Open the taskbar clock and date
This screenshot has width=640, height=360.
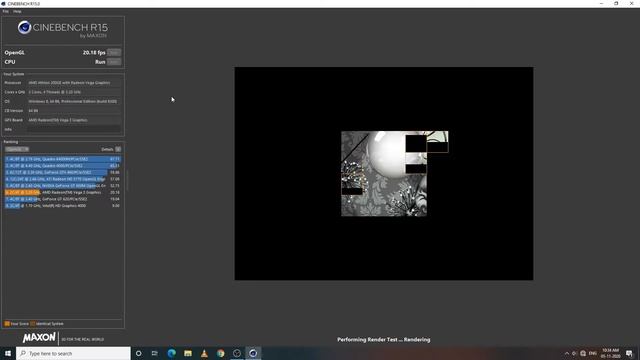[x=611, y=353]
